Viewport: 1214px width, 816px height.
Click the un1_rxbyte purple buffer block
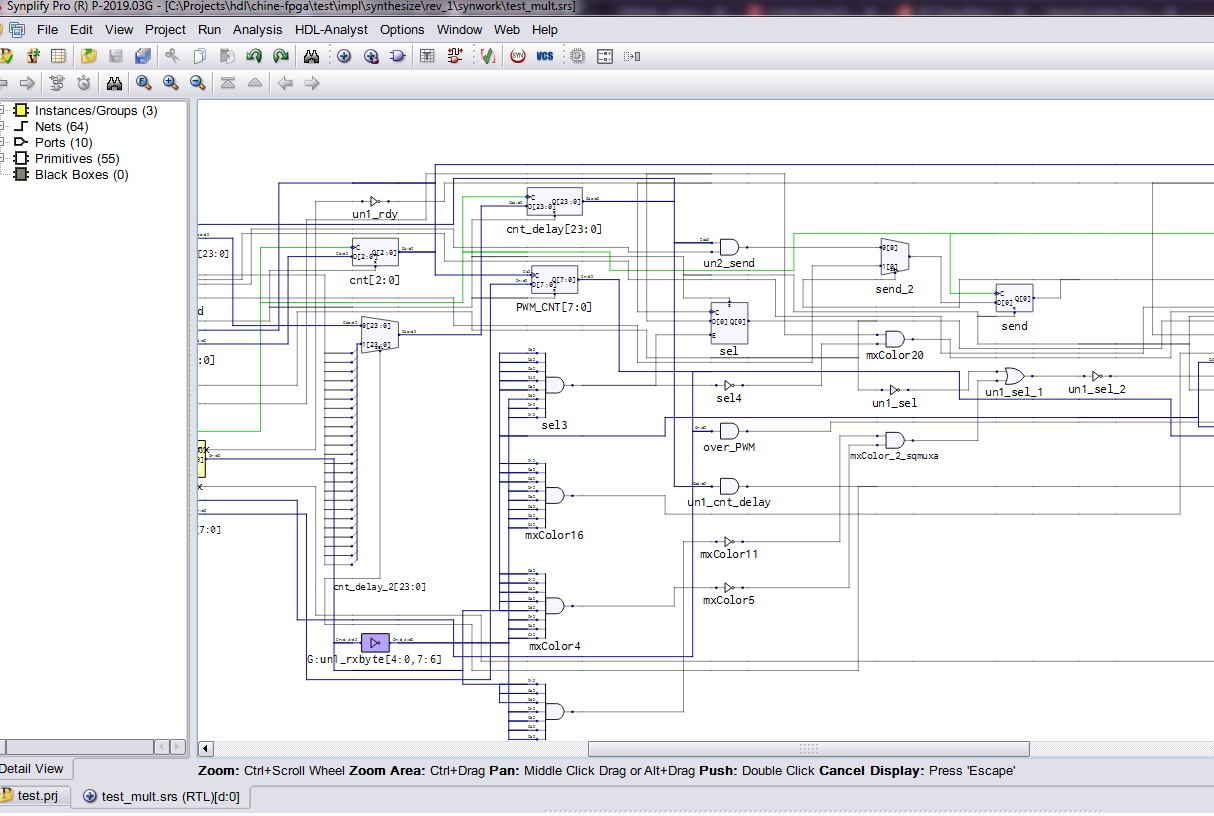[375, 642]
